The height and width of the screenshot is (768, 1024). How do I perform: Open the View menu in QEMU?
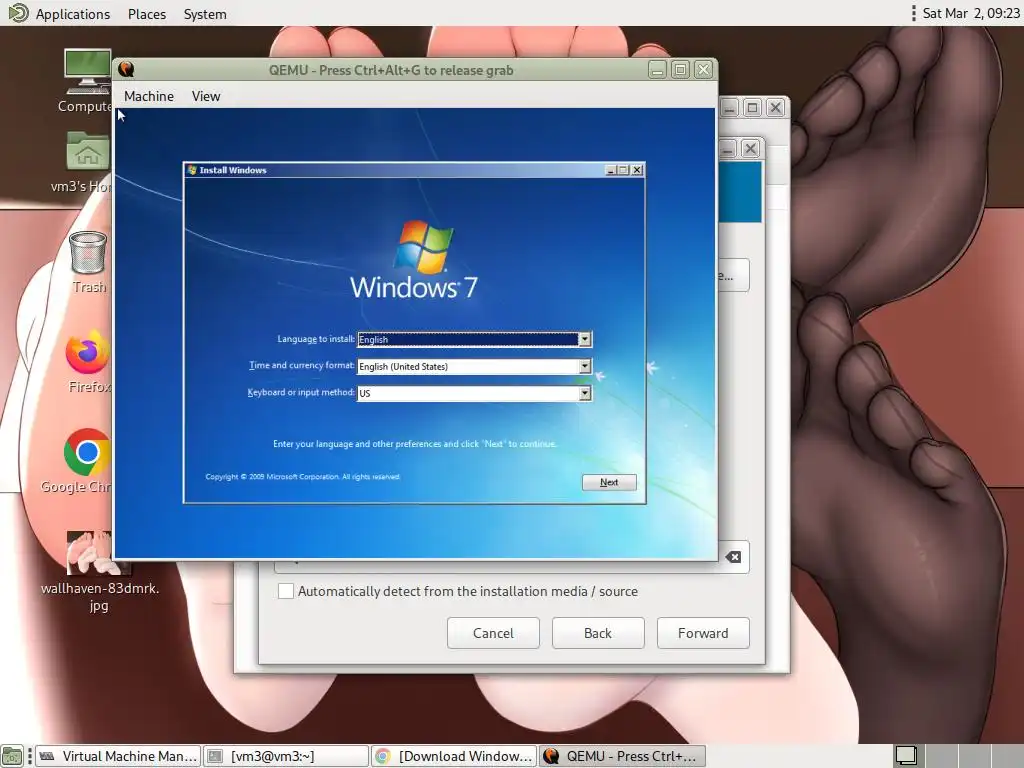[x=206, y=96]
